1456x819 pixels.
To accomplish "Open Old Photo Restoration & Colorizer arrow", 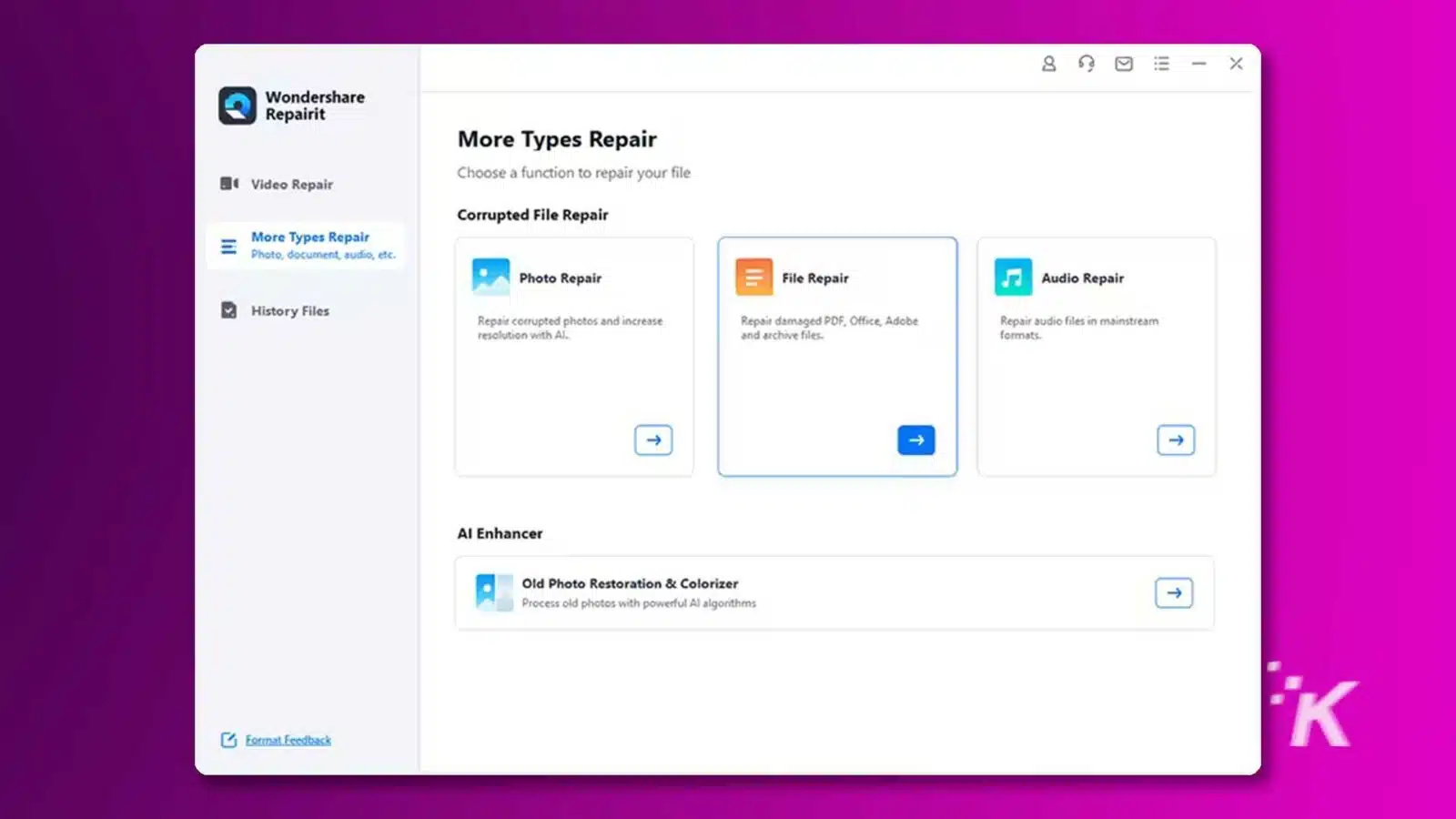I will pos(1173,592).
